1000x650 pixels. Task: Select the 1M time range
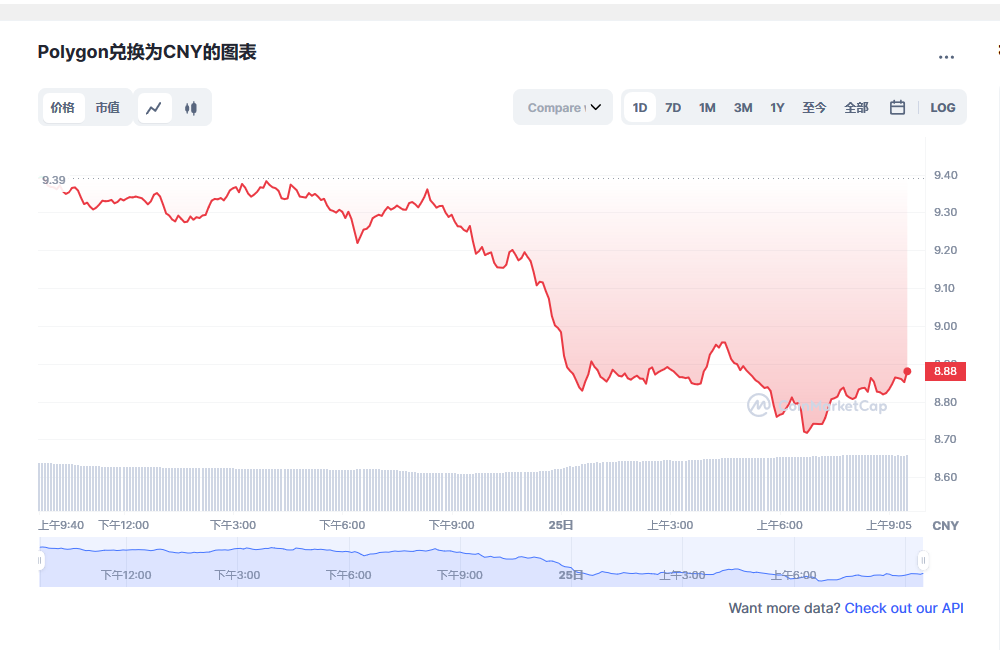(x=707, y=108)
